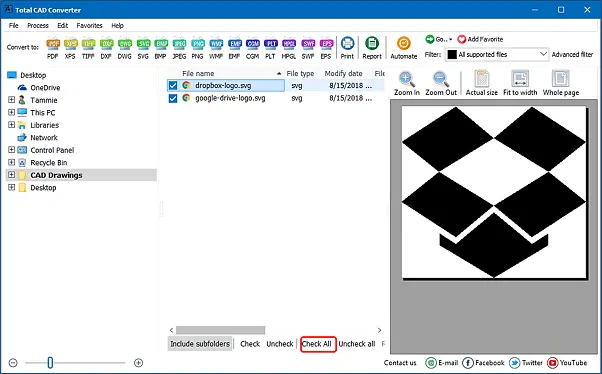Image resolution: width=602 pixels, height=374 pixels.
Task: Convert to CGM format
Action: coord(253,48)
